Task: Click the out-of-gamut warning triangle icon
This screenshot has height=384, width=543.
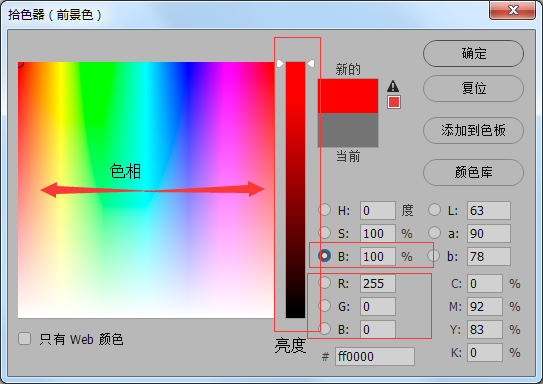Action: tap(393, 86)
